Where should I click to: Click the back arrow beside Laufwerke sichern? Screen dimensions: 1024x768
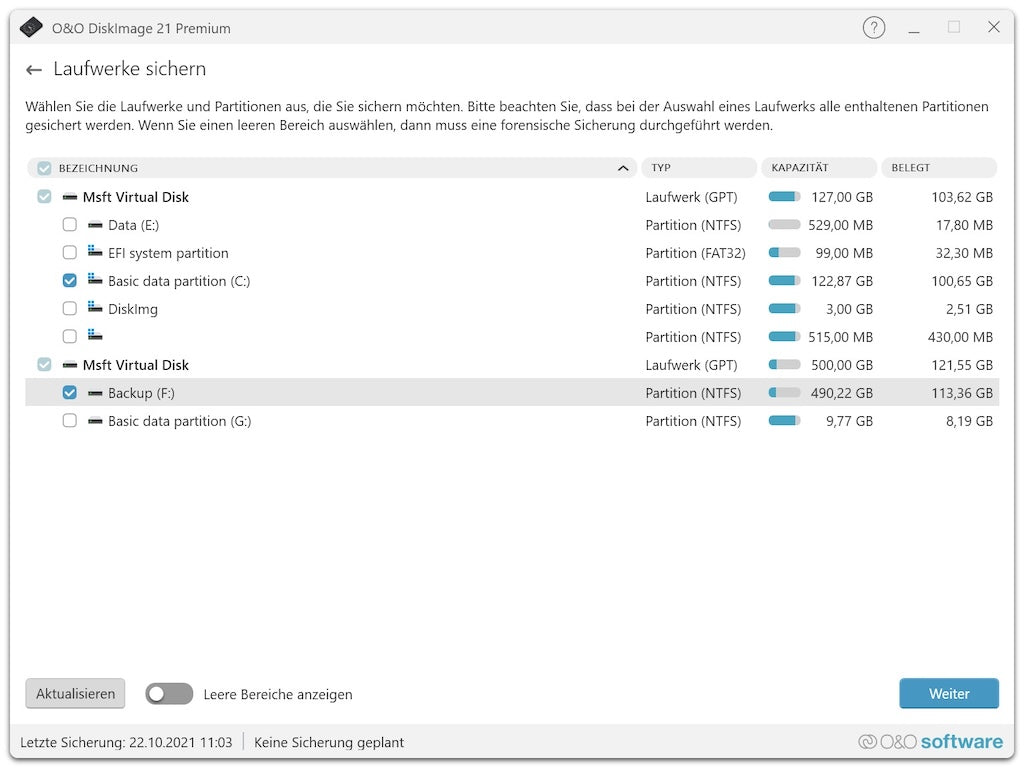34,70
